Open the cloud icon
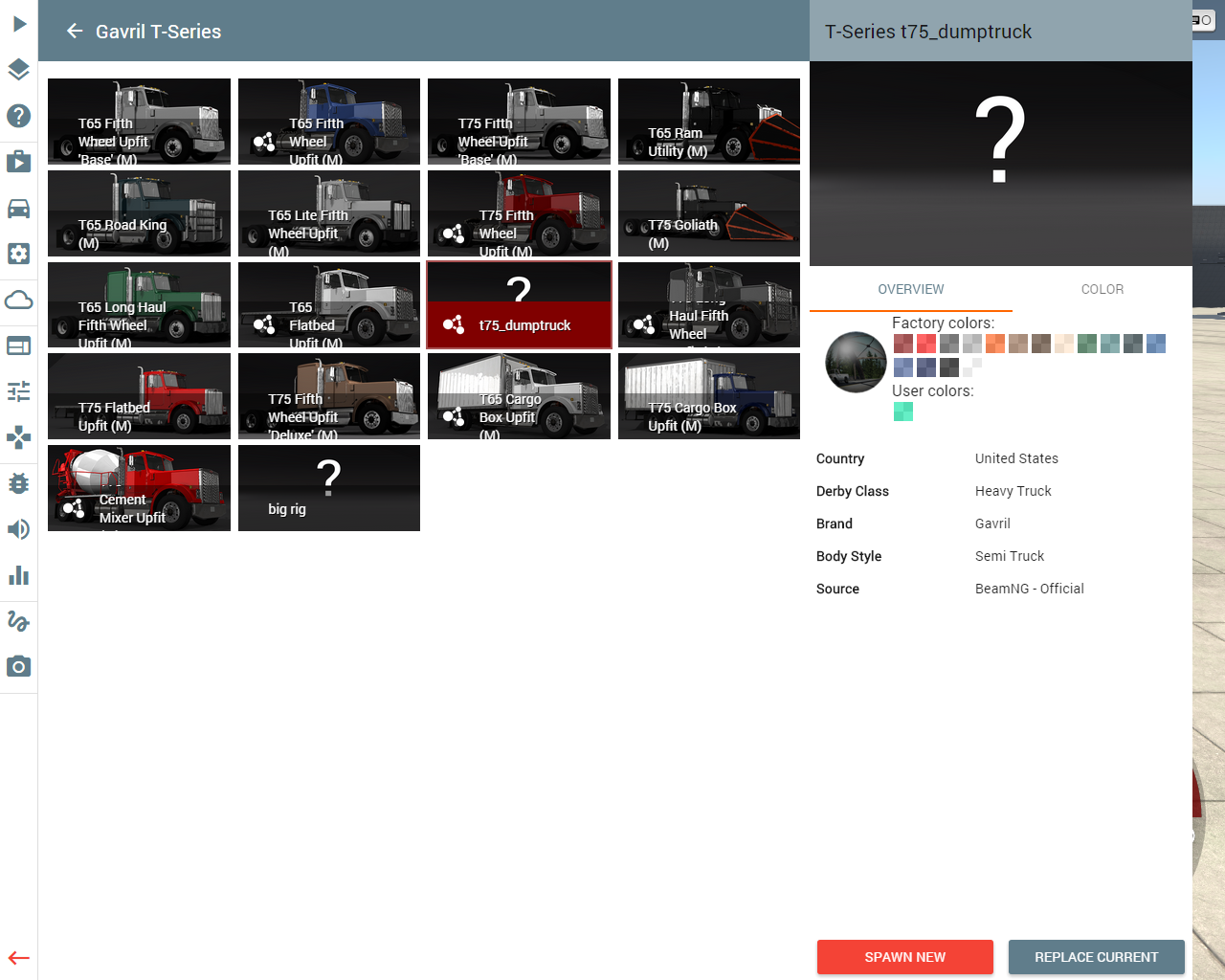 coord(19,300)
